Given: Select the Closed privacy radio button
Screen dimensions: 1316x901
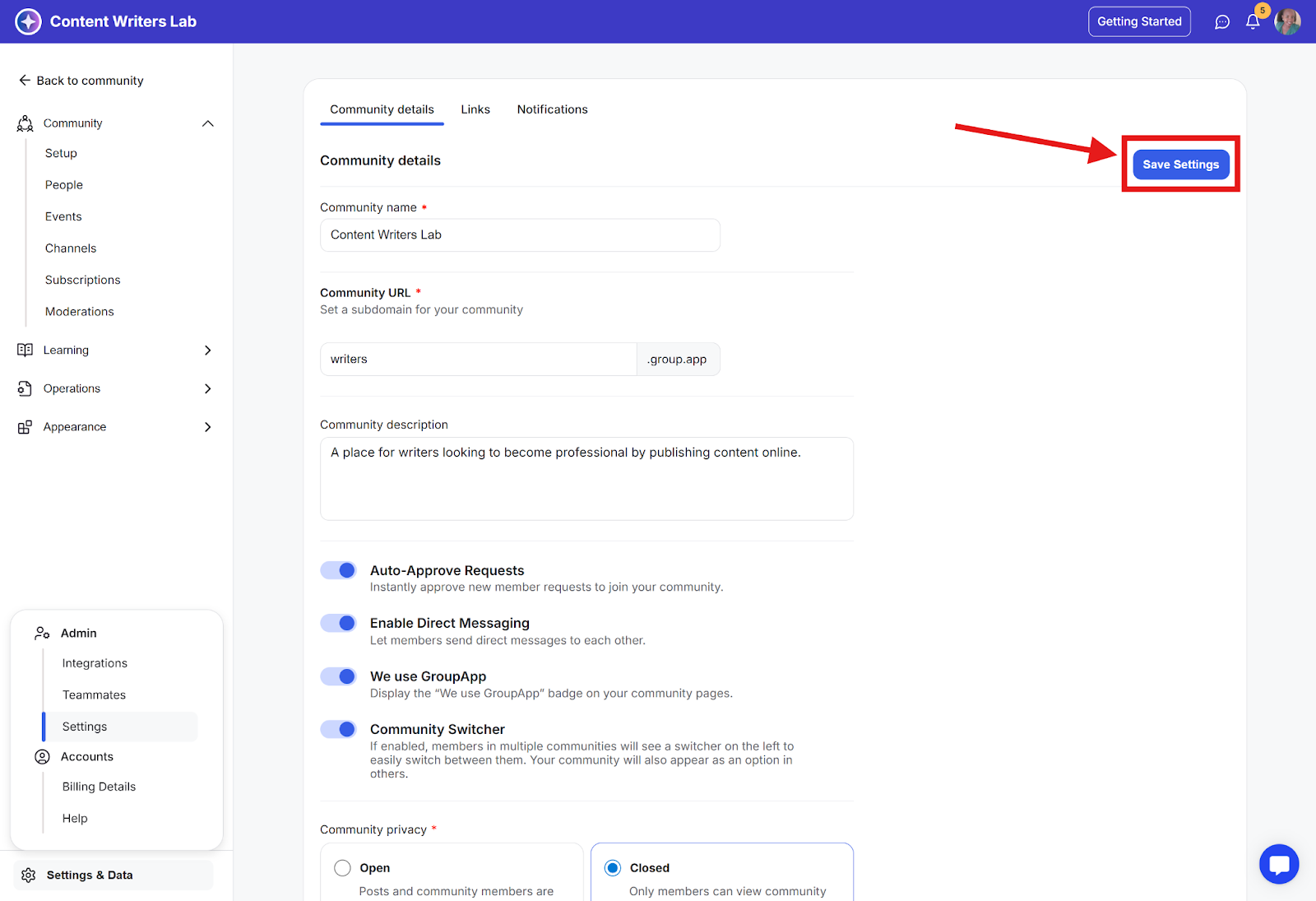Looking at the screenshot, I should [613, 868].
